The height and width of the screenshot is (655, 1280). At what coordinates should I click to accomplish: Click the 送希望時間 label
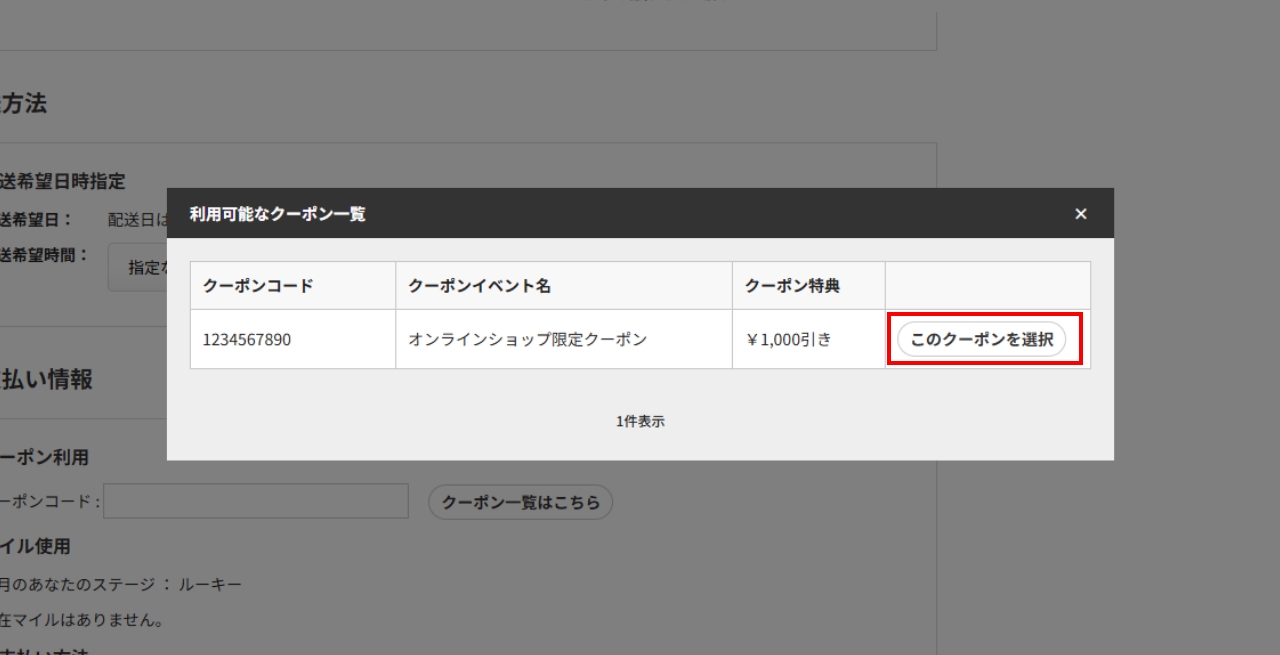(x=43, y=255)
